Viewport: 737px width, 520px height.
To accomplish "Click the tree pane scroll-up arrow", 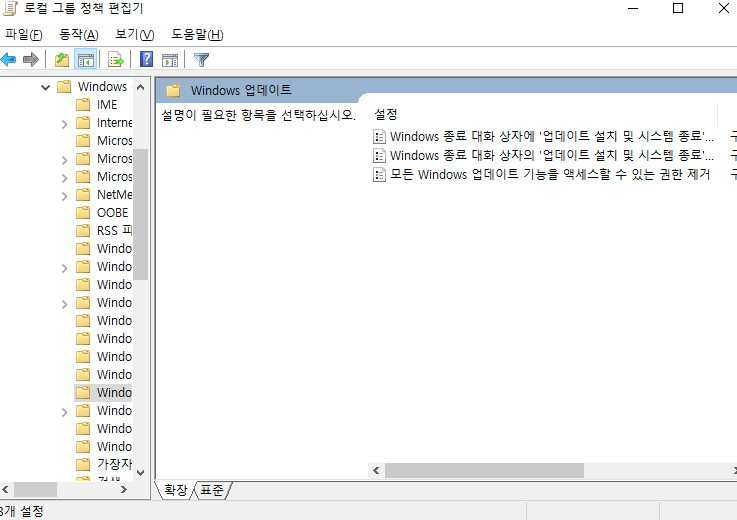I will 141,87.
